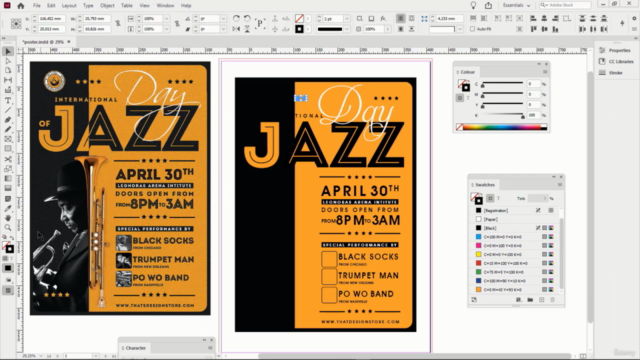Click the Colour panel tab
Screen dimensions: 640x360
coord(468,72)
